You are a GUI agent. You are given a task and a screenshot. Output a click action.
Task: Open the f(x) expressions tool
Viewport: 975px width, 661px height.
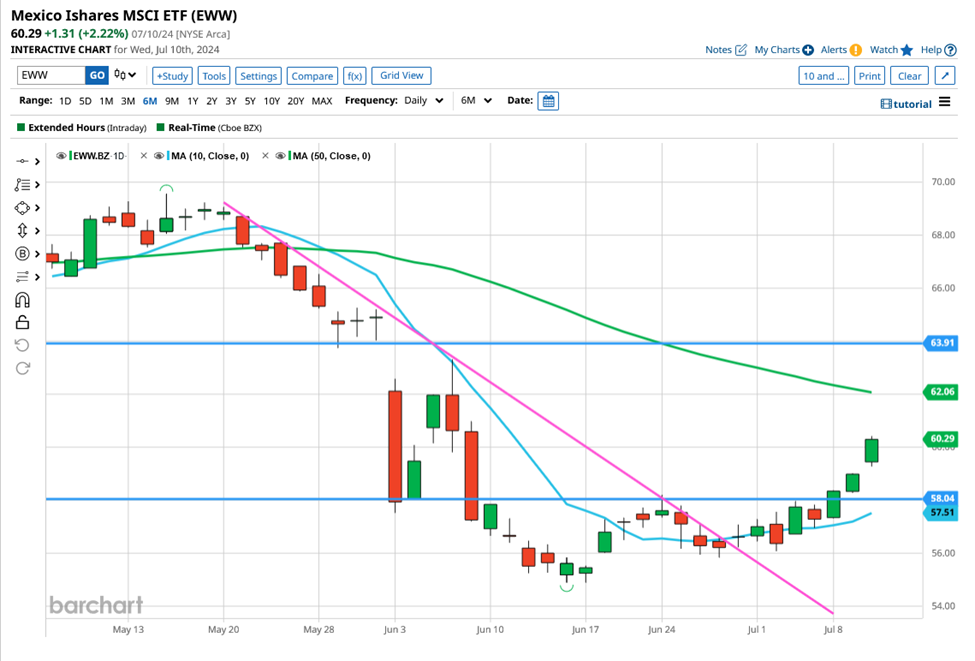click(x=354, y=76)
